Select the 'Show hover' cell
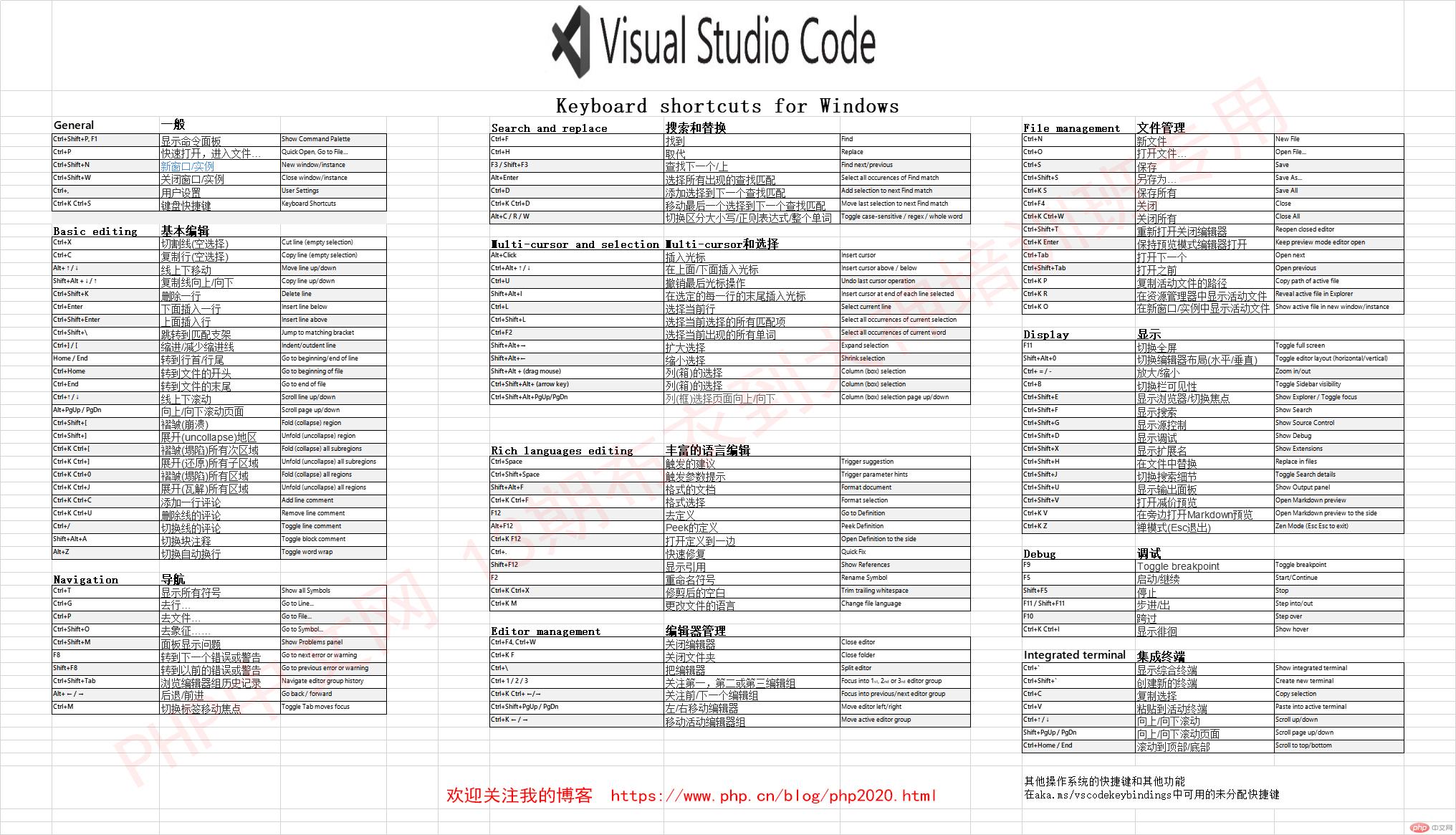Screen dimensions: 1456x835 pos(1338,630)
